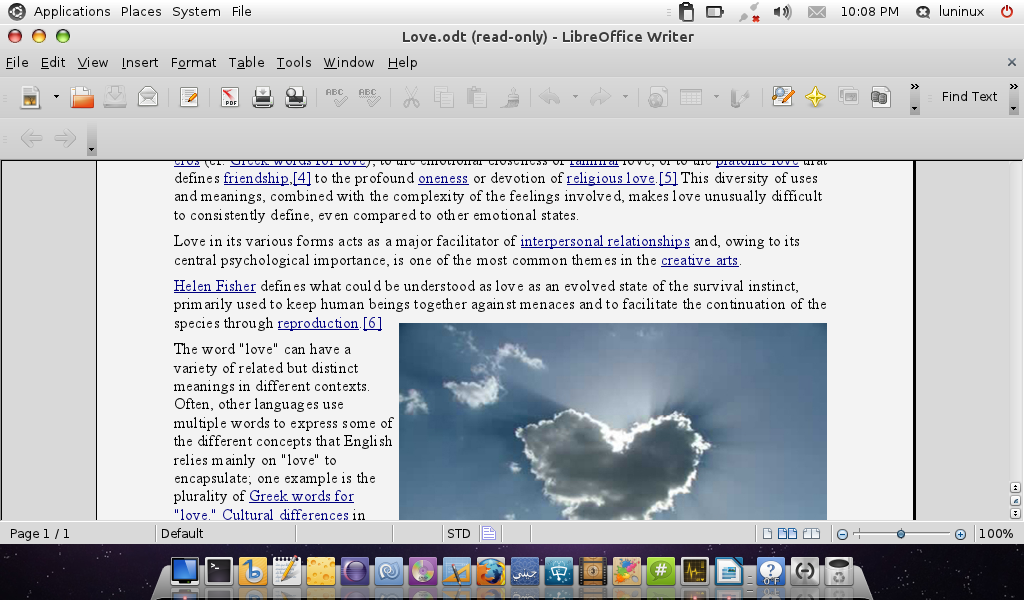Open the Navigator star icon
Screen dimensions: 1024x600
click(815, 97)
